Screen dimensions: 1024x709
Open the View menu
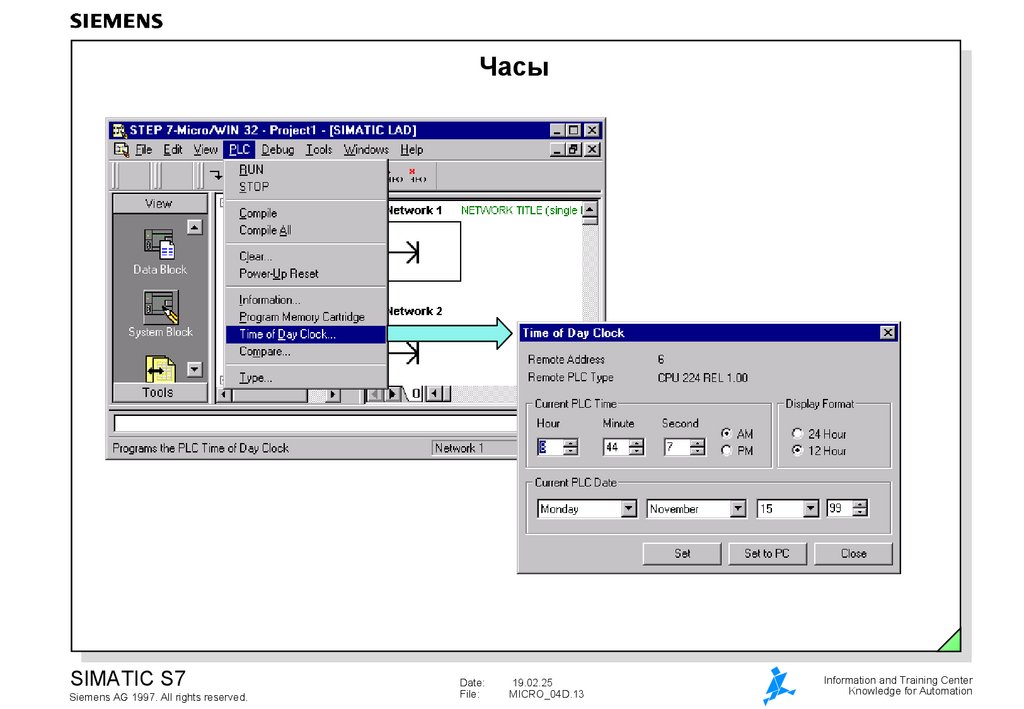pyautogui.click(x=205, y=150)
